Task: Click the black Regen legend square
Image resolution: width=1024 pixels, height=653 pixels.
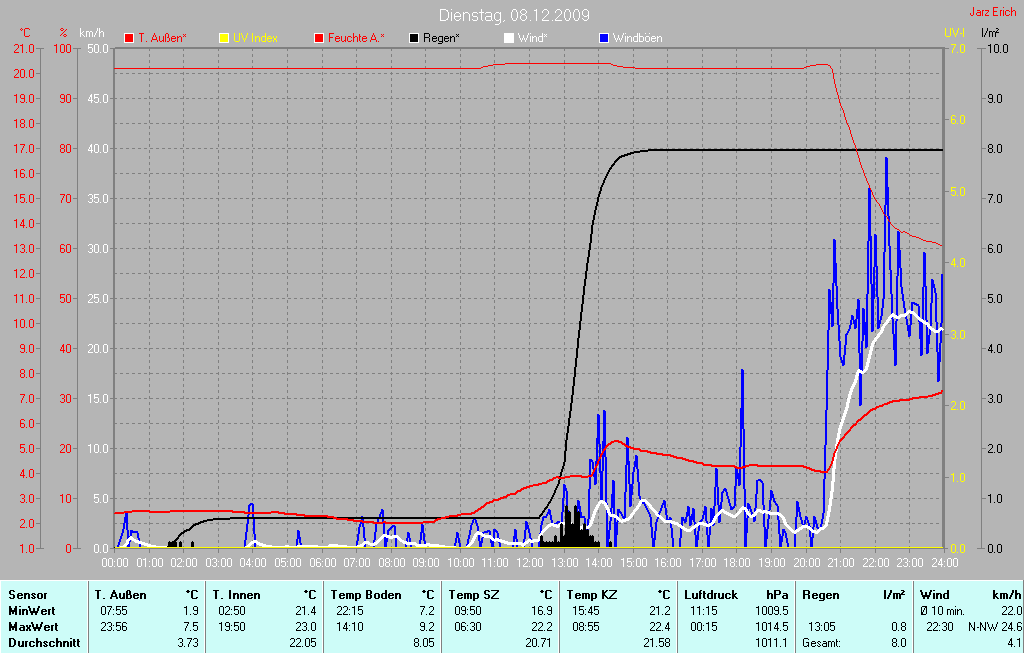Action: pos(415,38)
